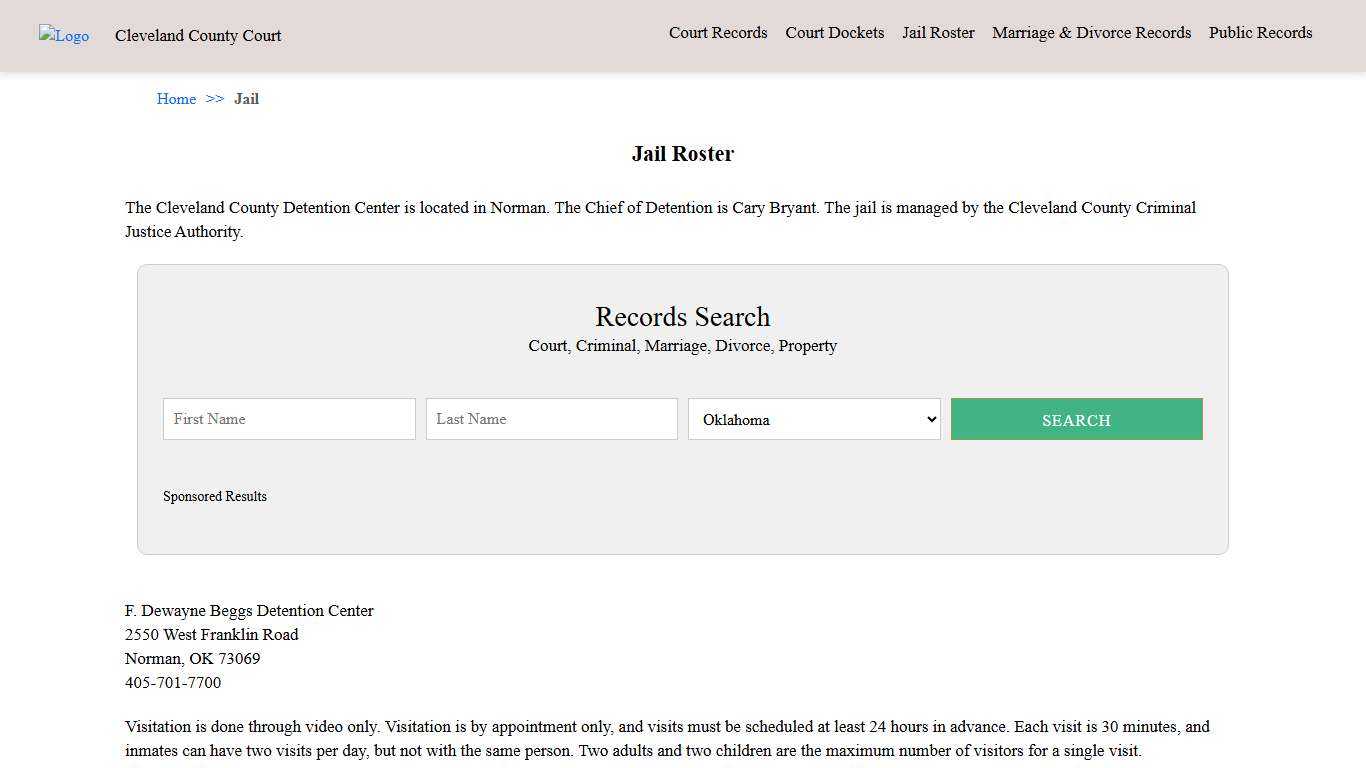Select the Court Dockets navigation item
Viewport: 1366px width, 768px height.
[834, 32]
